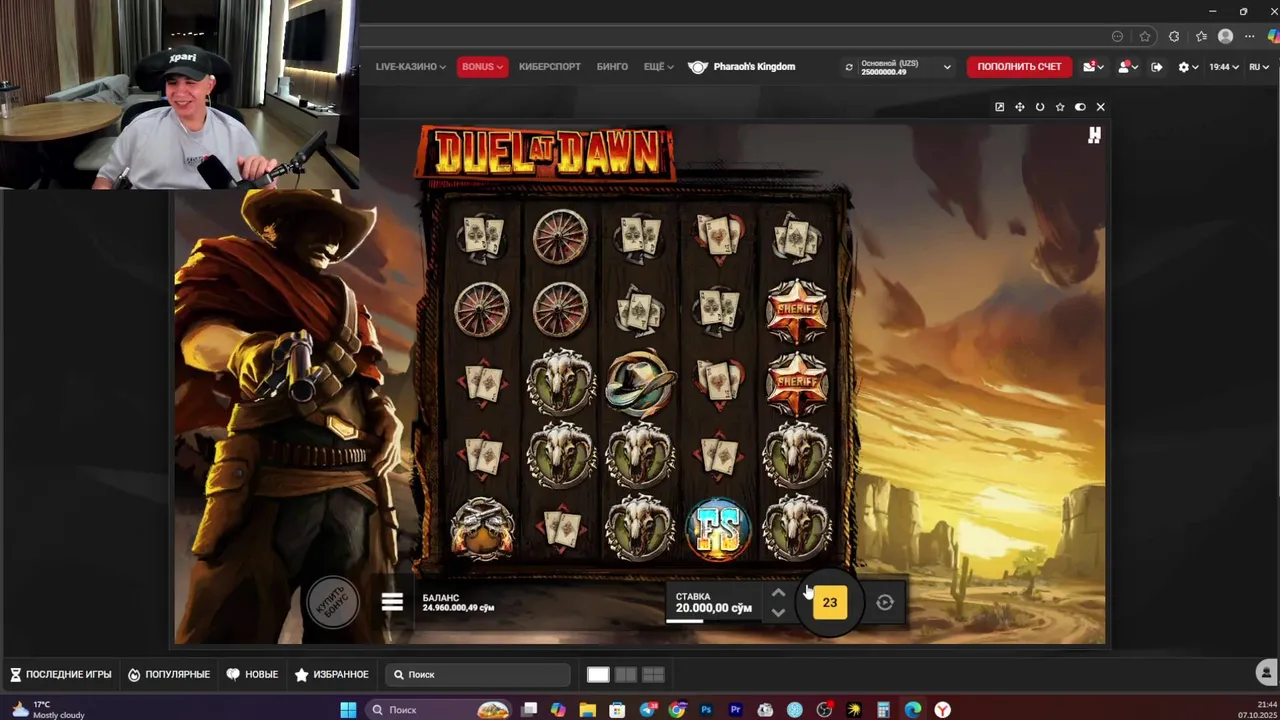
Task: Open the BONUS menu
Action: point(482,67)
